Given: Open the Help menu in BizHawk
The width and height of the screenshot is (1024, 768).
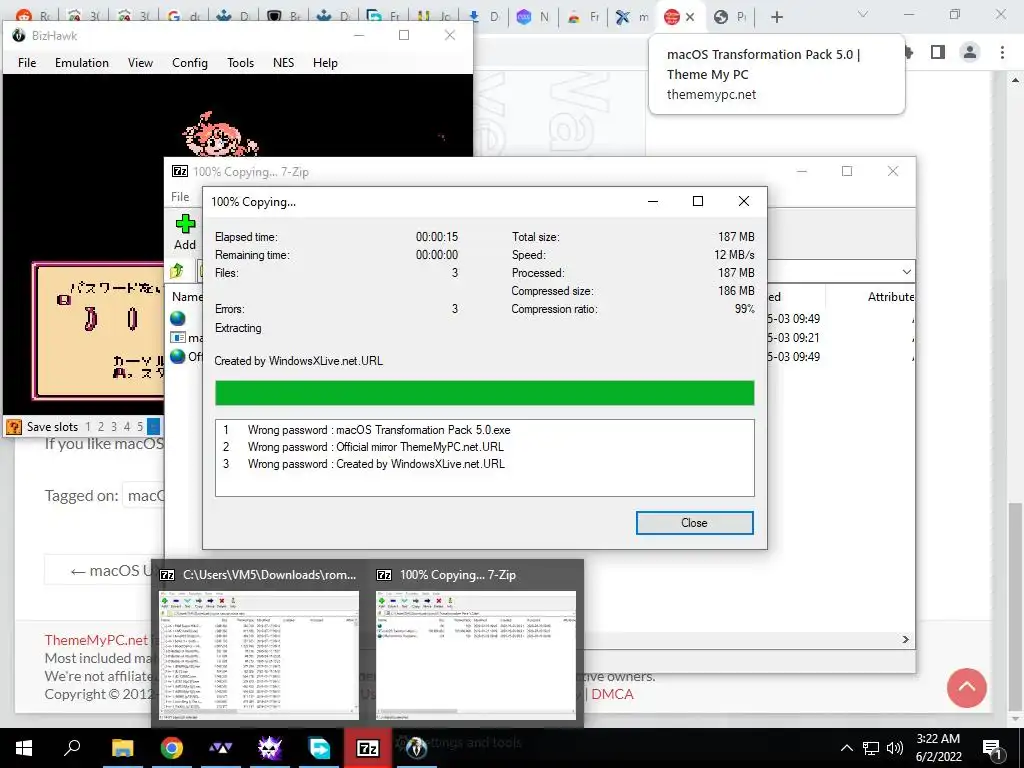Looking at the screenshot, I should click(x=325, y=63).
